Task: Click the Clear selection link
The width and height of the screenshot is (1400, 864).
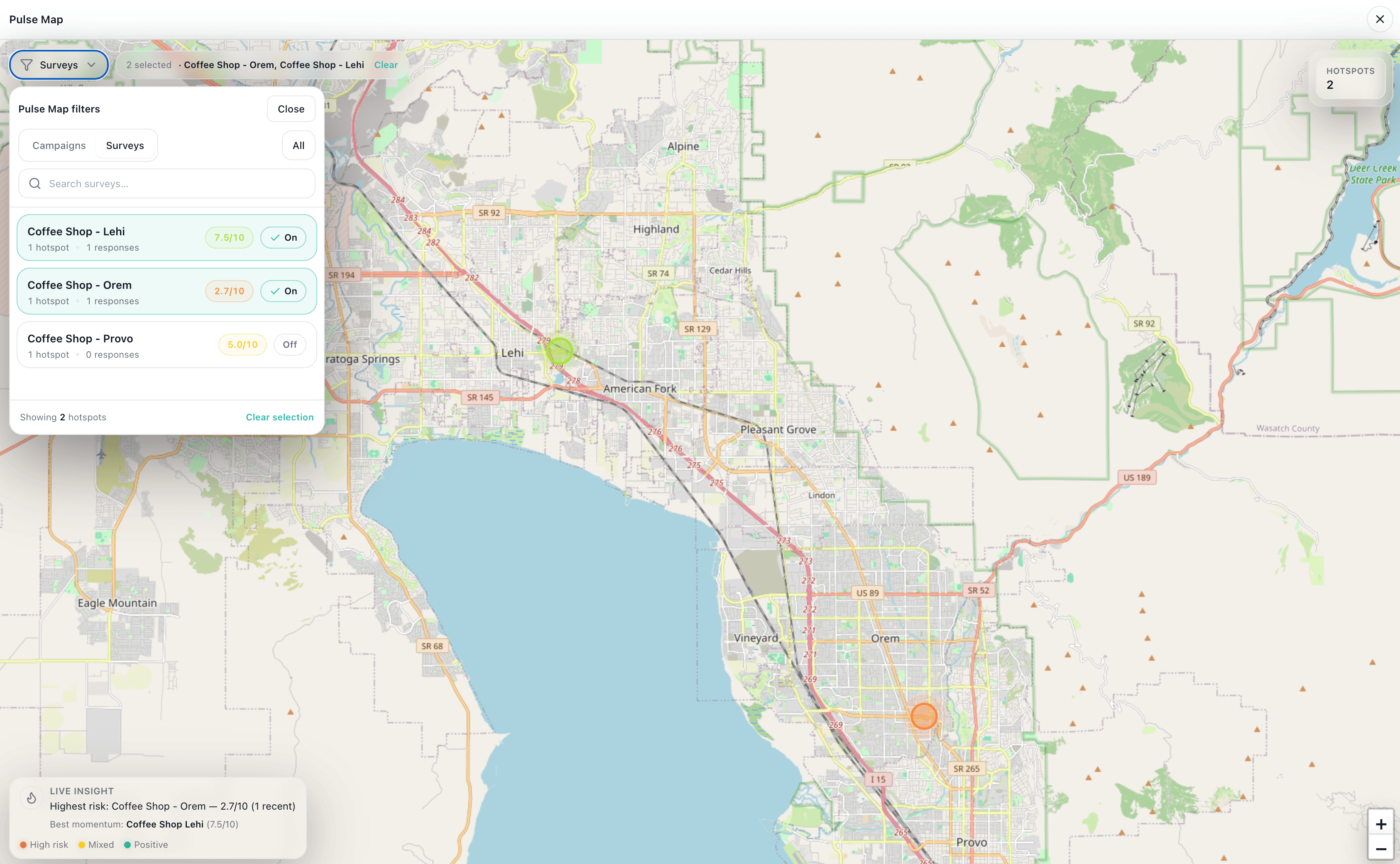Action: [279, 417]
